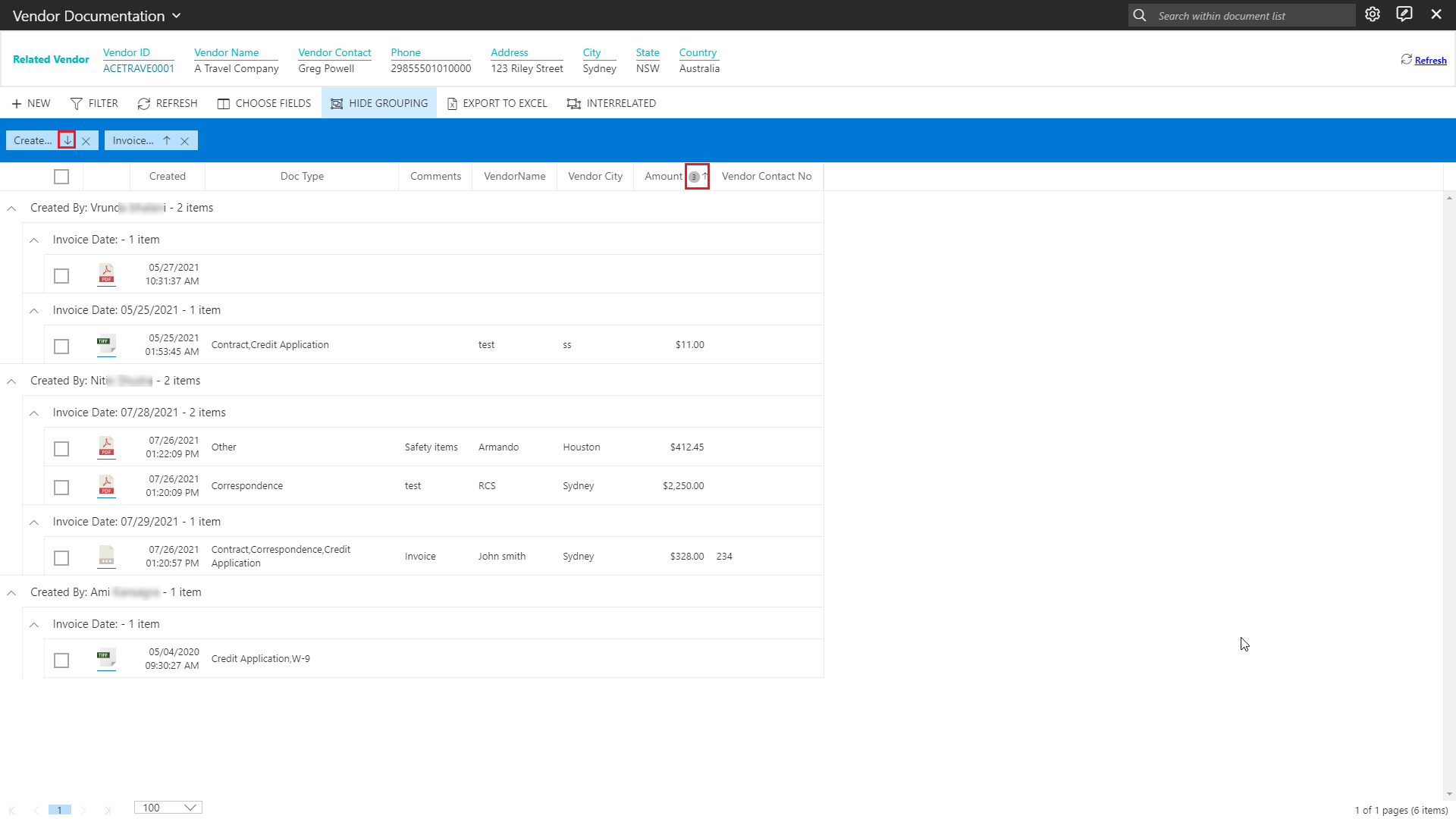Check the select-all header checkbox
The image size is (1456, 819).
tap(61, 177)
